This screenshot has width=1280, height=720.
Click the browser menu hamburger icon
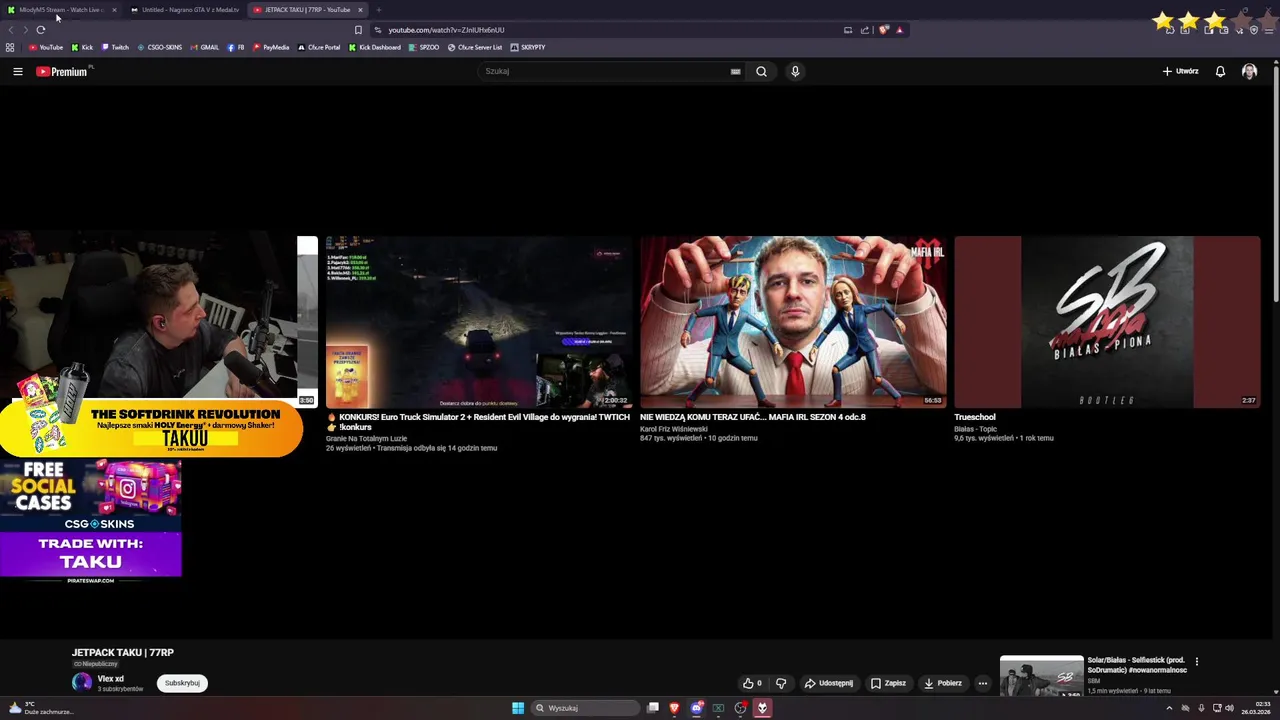click(x=1268, y=30)
